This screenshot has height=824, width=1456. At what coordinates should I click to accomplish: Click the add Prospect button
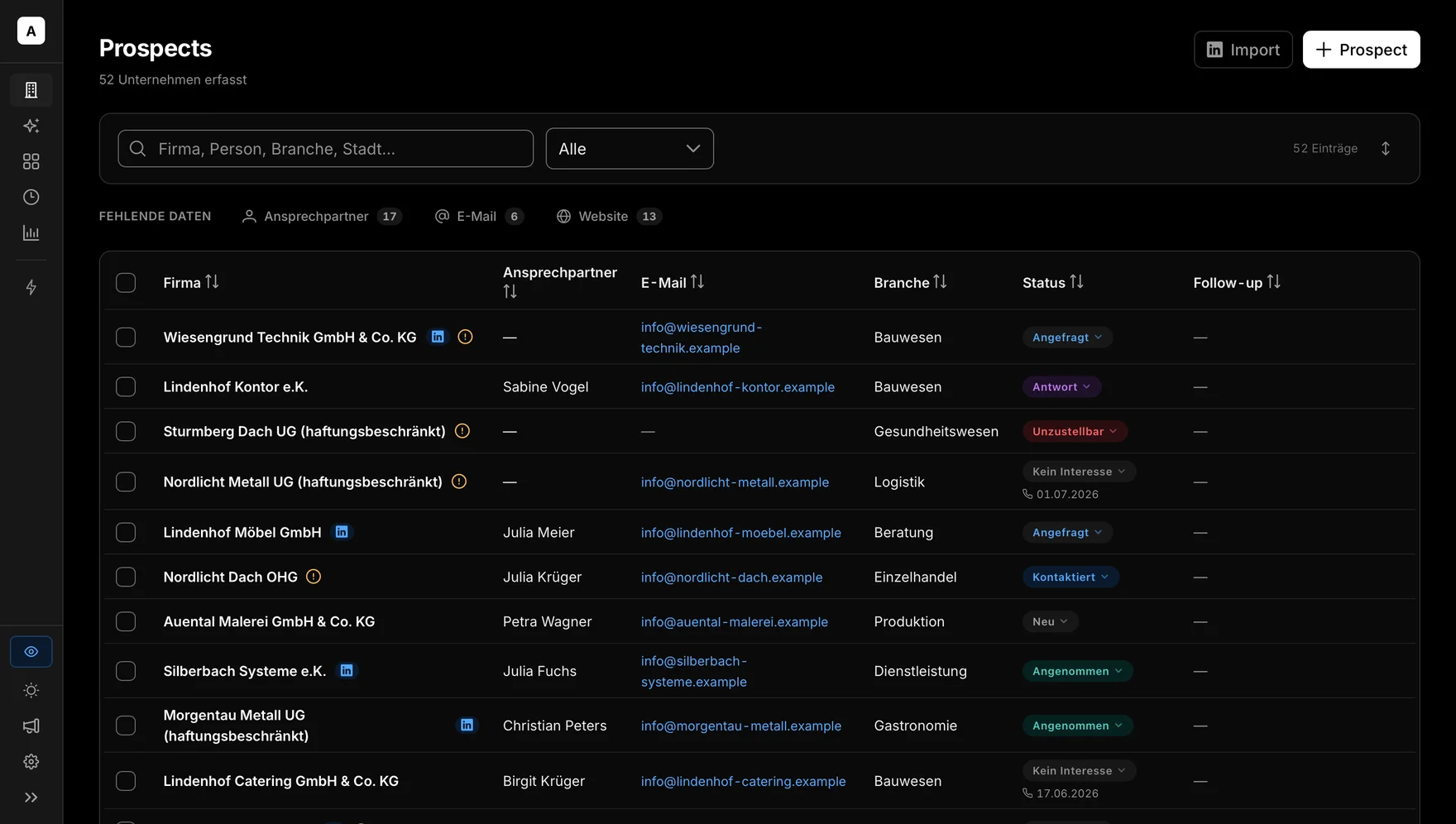click(1361, 50)
